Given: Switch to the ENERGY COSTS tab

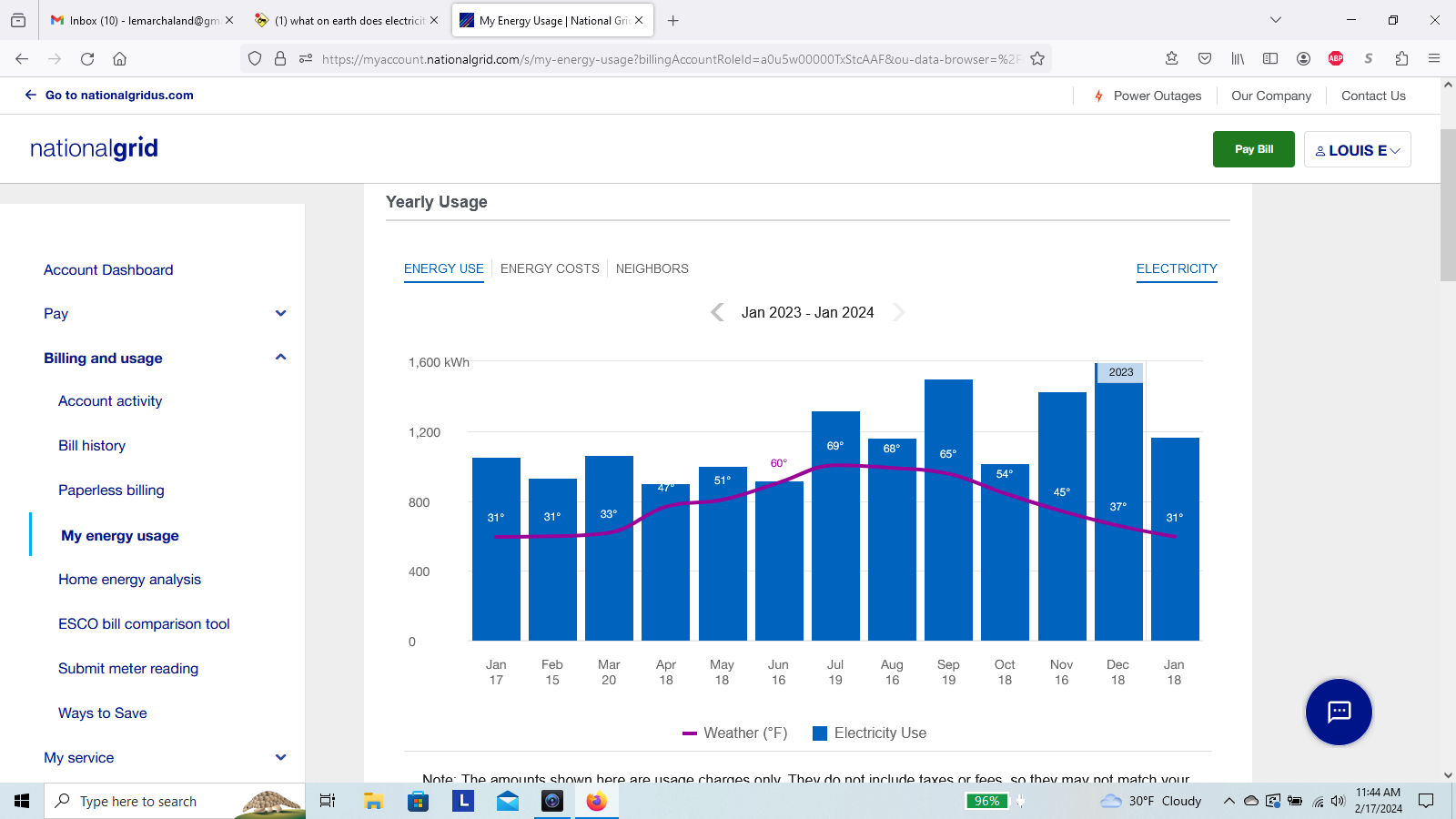Looking at the screenshot, I should [x=550, y=268].
